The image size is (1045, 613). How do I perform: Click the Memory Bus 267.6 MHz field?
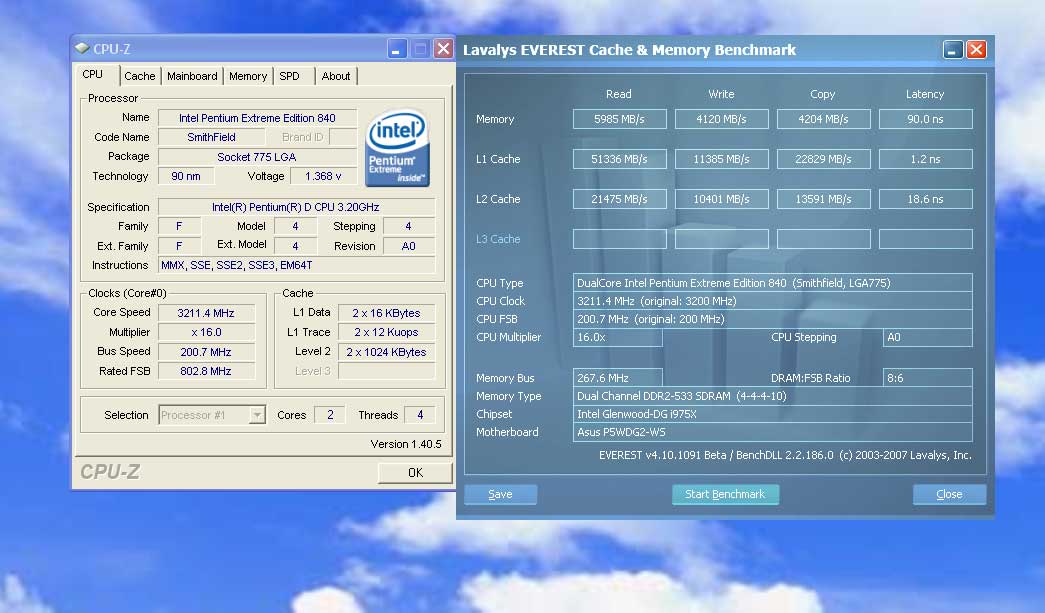tap(618, 378)
